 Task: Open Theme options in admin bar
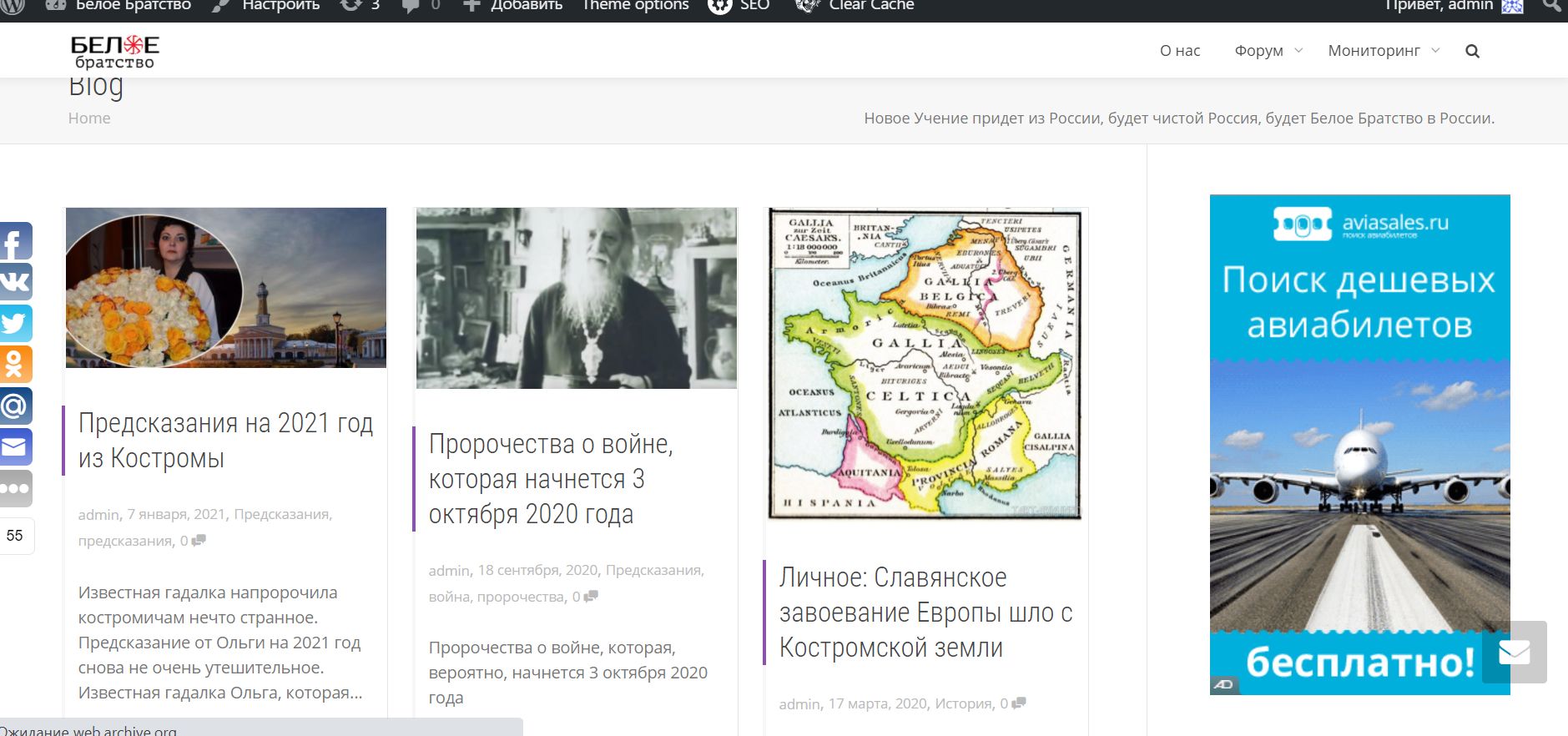(635, 6)
